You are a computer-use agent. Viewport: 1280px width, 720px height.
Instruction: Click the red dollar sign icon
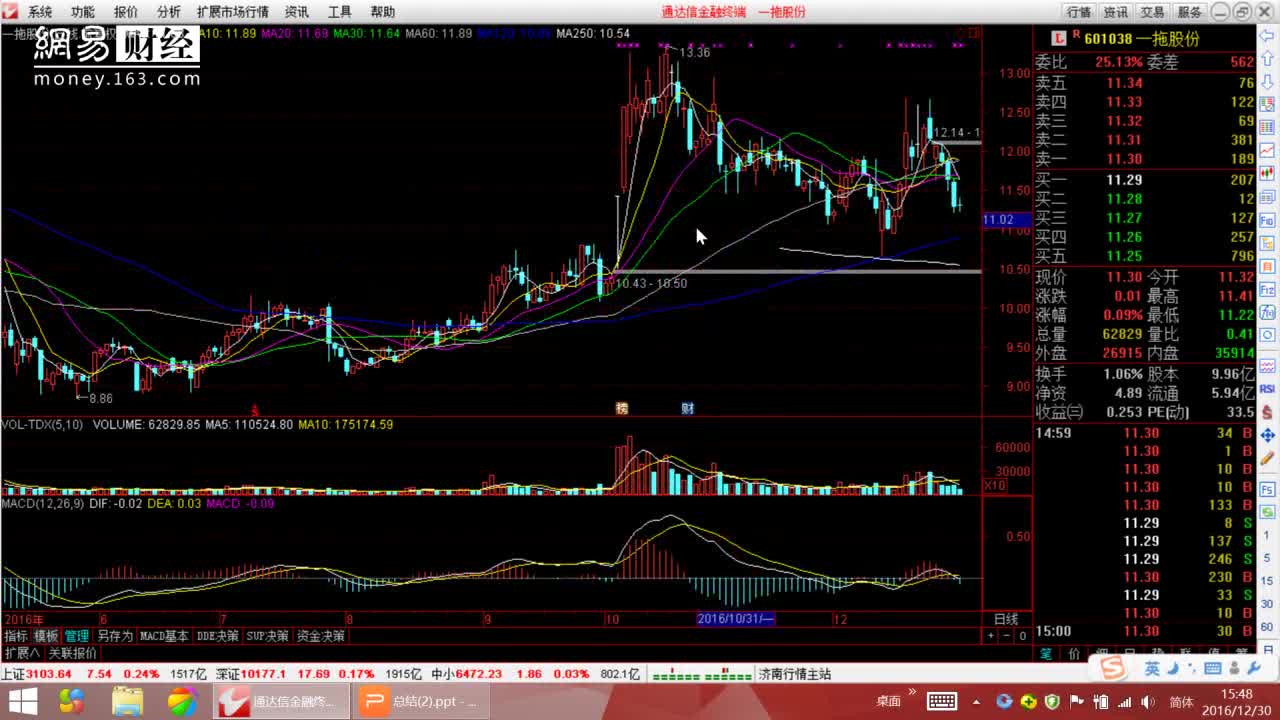[x=1267, y=411]
